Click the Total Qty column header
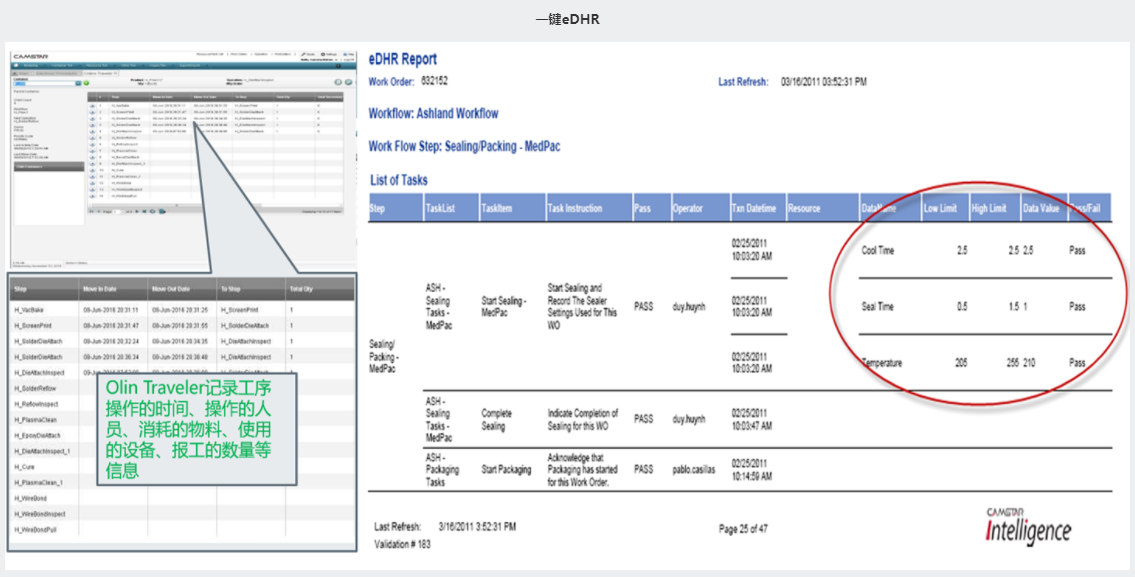This screenshot has height=577, width=1135. (319, 289)
